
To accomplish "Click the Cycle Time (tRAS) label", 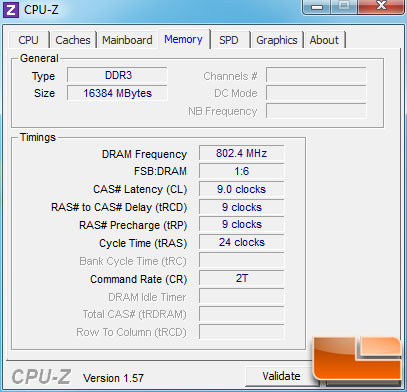I will 143,243.
